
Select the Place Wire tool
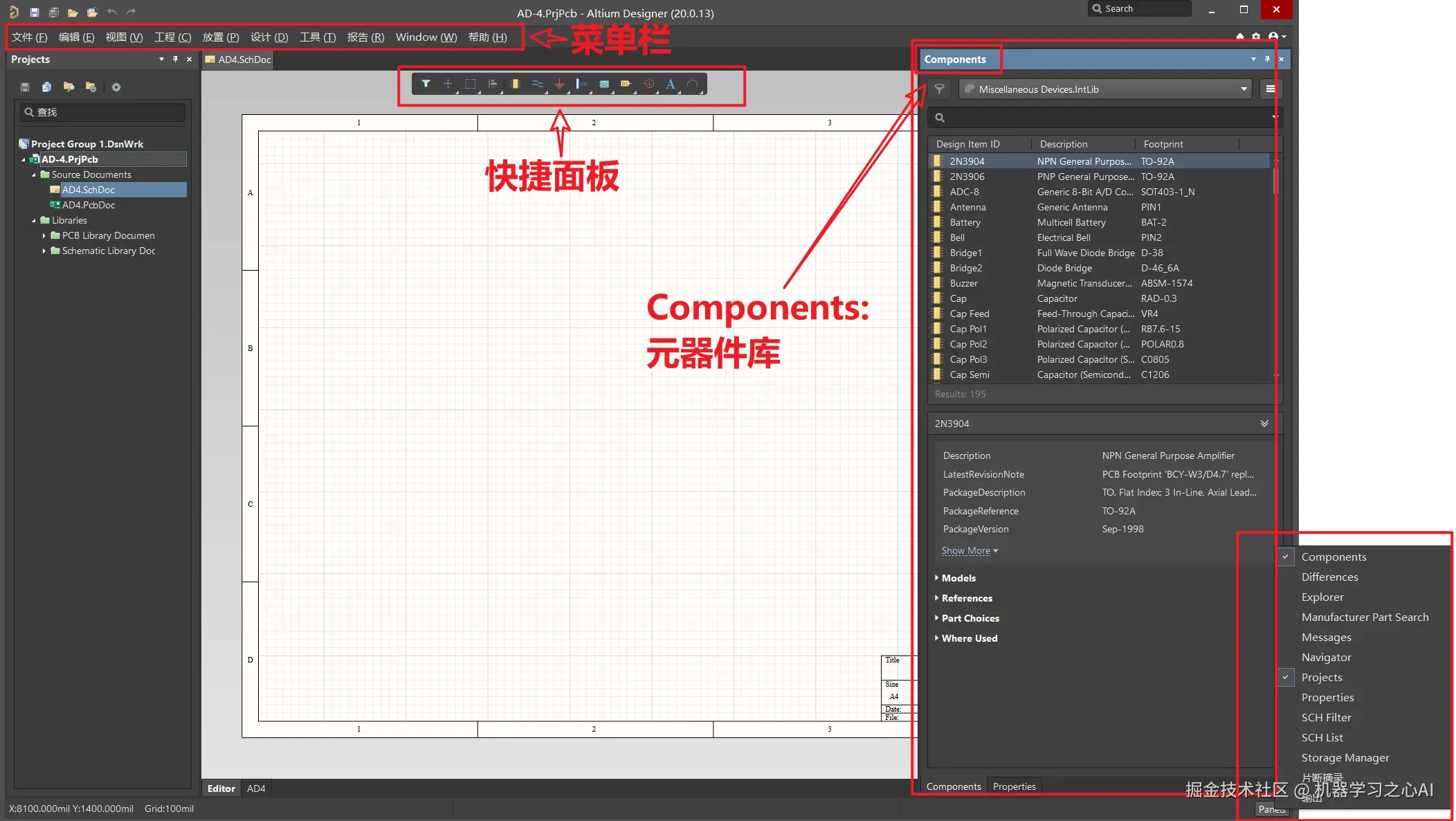point(537,84)
